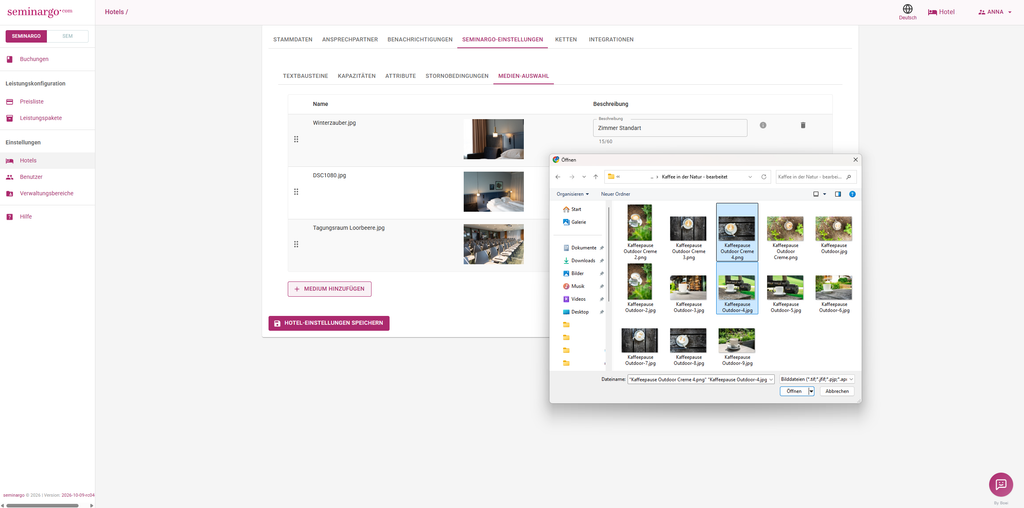This screenshot has width=1024, height=508.
Task: Refresh the file dialog folder view
Action: coord(763,177)
